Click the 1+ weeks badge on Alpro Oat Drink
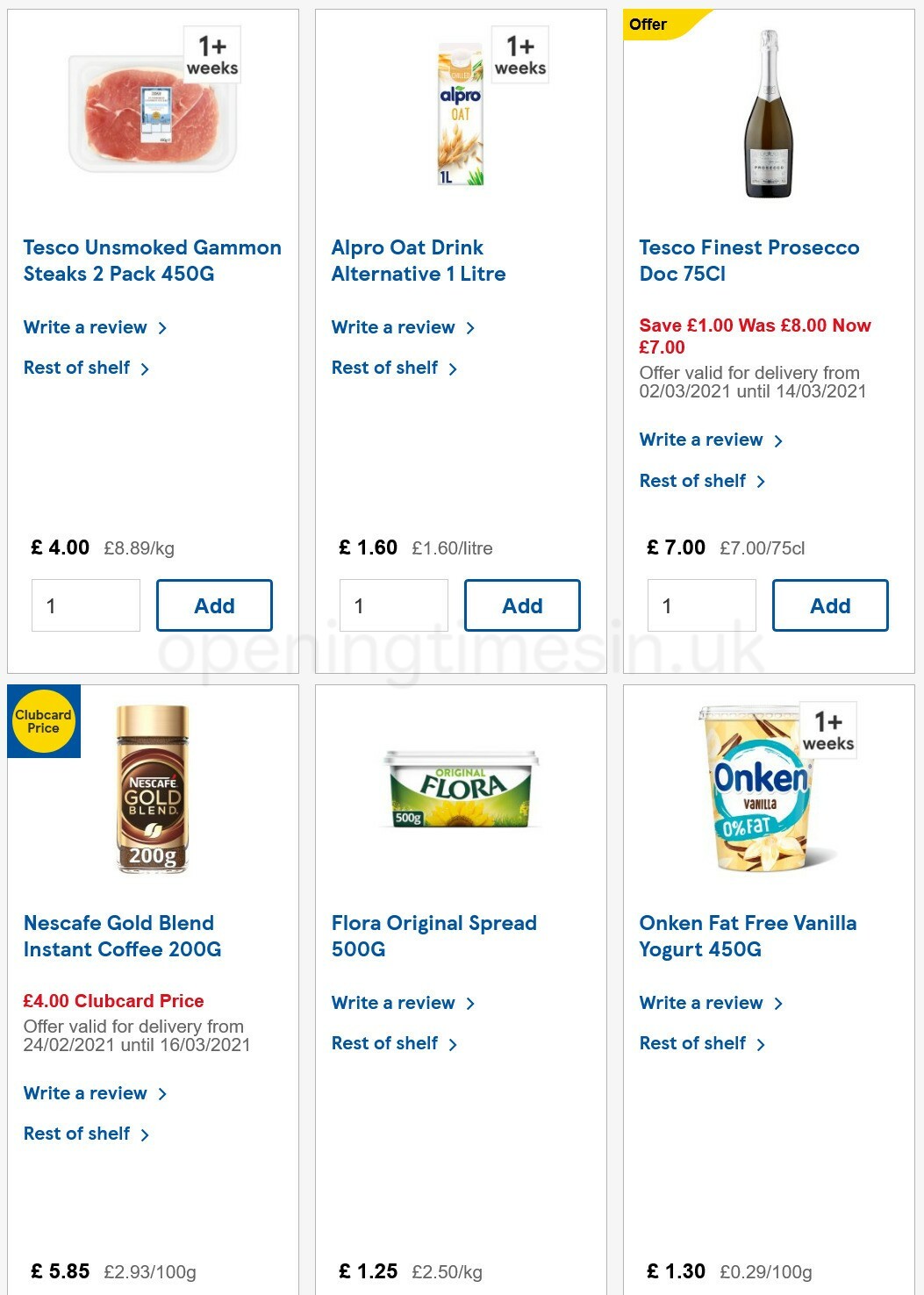The width and height of the screenshot is (924, 1295). tap(519, 54)
